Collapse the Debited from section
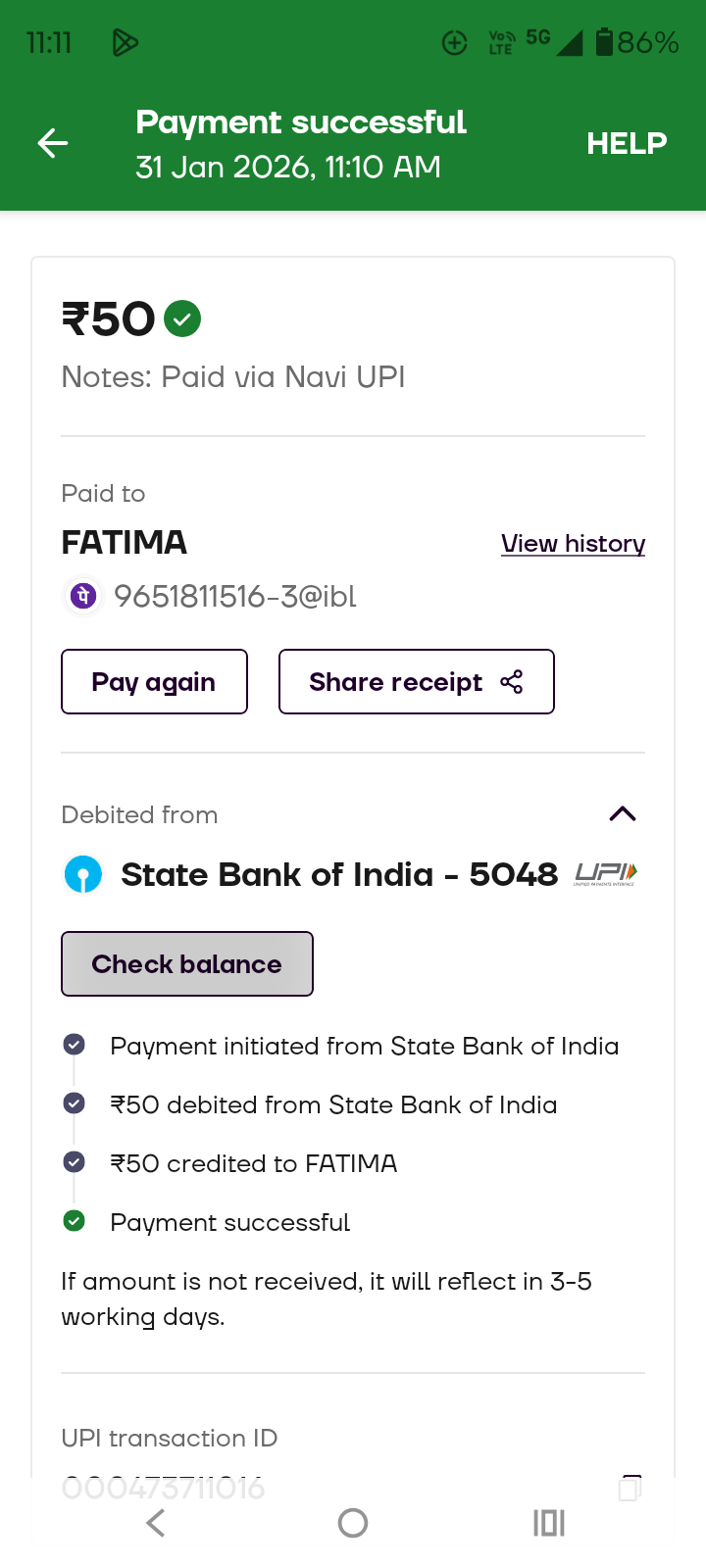The height and width of the screenshot is (1568, 706). coord(623,814)
